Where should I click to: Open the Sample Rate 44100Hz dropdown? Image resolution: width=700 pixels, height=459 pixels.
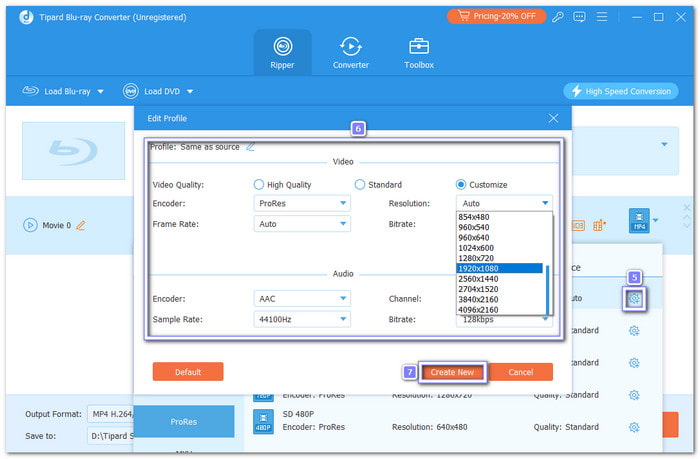tap(302, 319)
